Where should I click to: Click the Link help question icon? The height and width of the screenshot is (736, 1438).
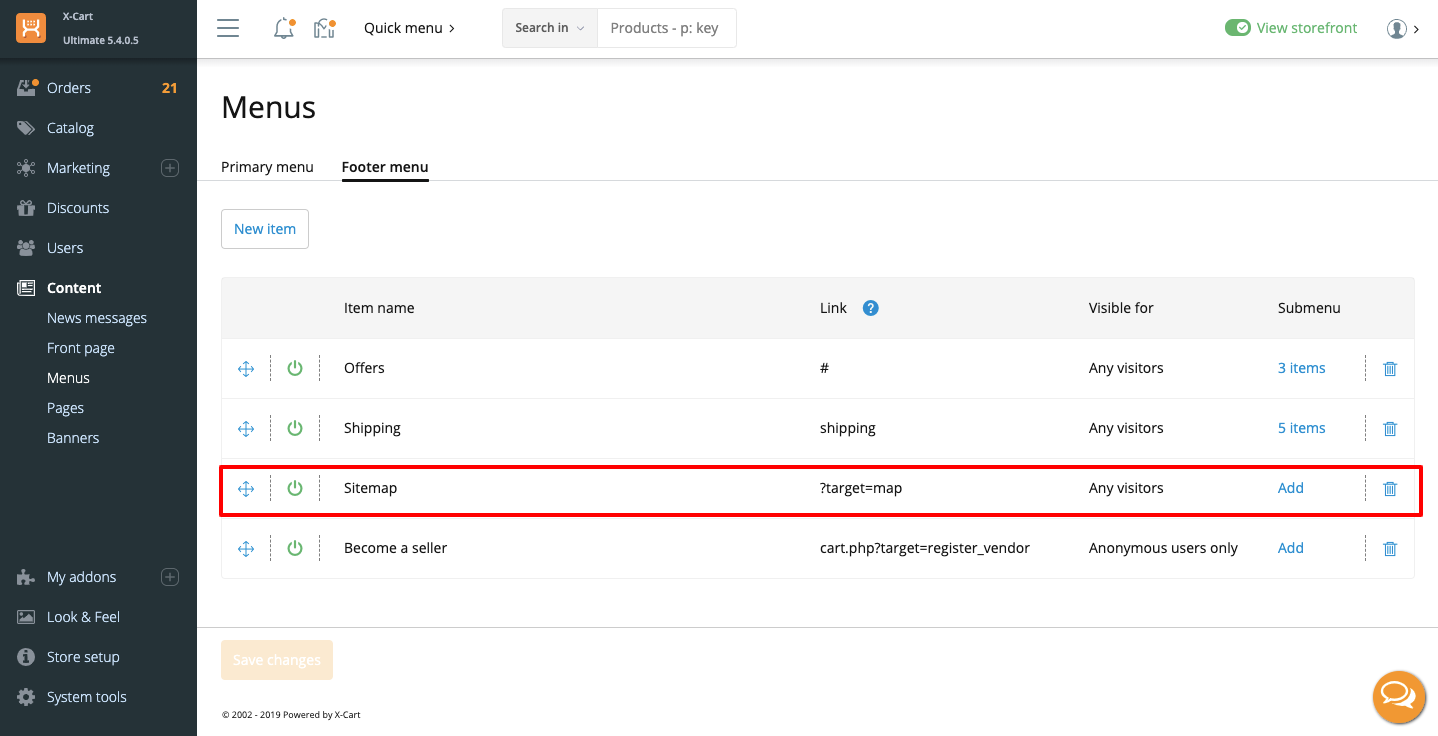tap(870, 308)
